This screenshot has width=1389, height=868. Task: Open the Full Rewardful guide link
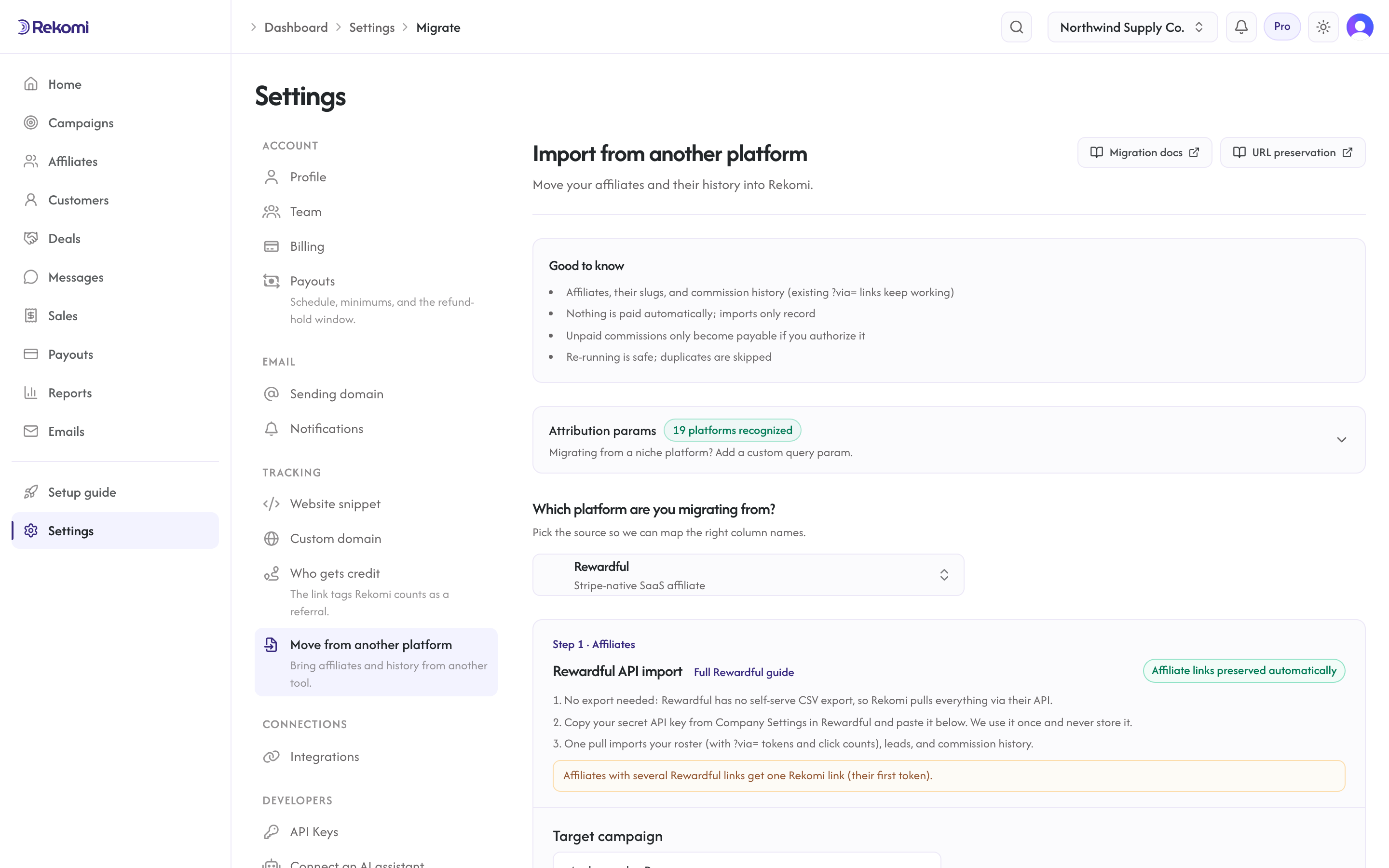click(x=744, y=672)
